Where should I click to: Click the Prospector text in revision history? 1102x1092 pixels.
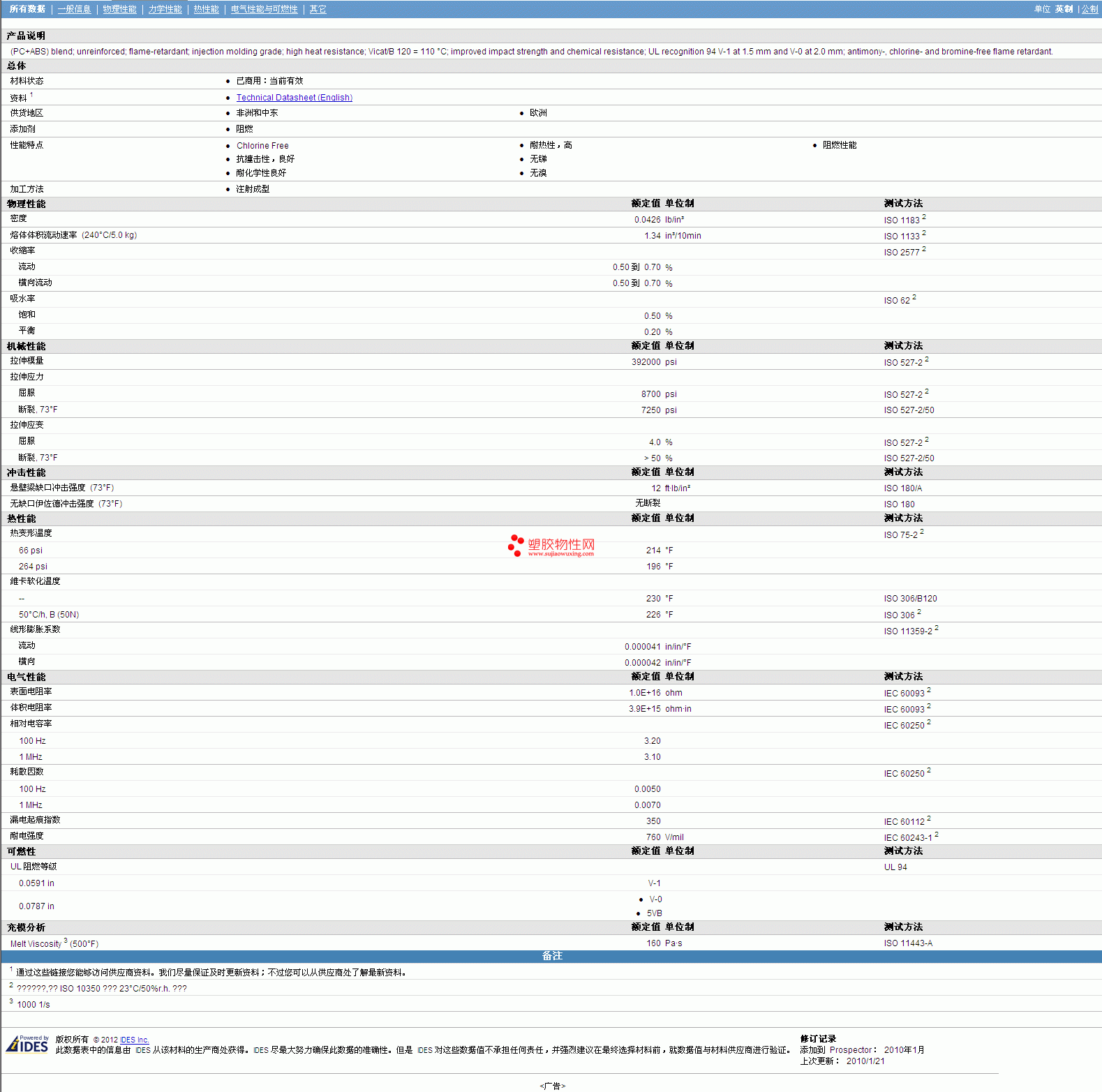click(850, 1050)
